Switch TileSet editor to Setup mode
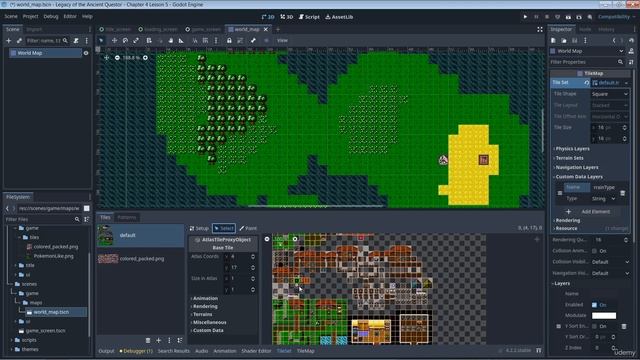Image resolution: width=640 pixels, height=360 pixels. tap(199, 228)
